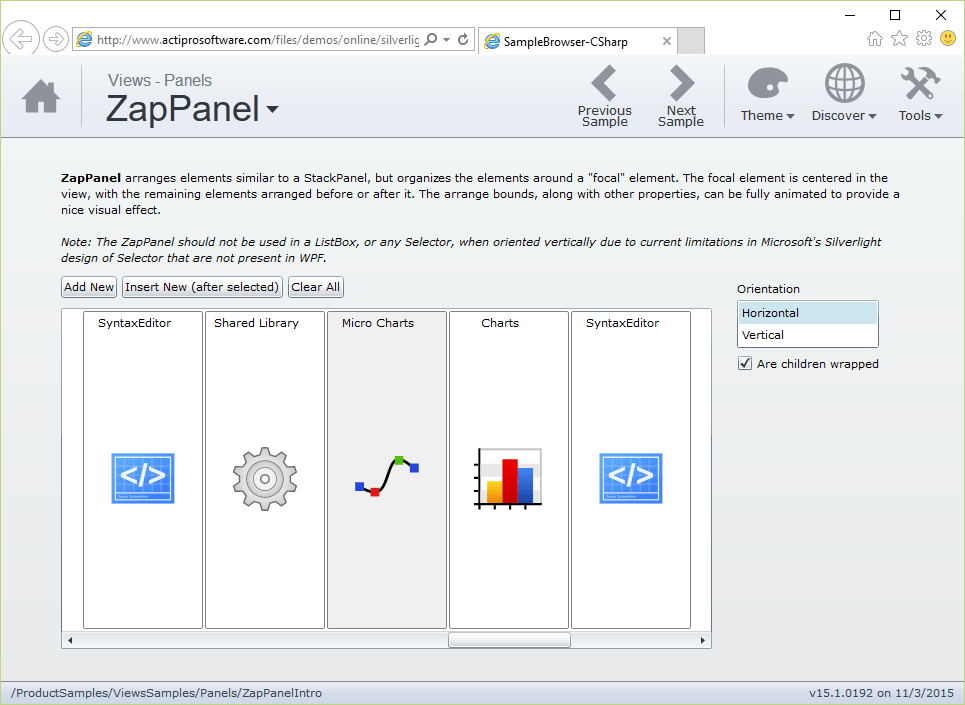Select the SyntaxEditor code icon

(x=142, y=478)
